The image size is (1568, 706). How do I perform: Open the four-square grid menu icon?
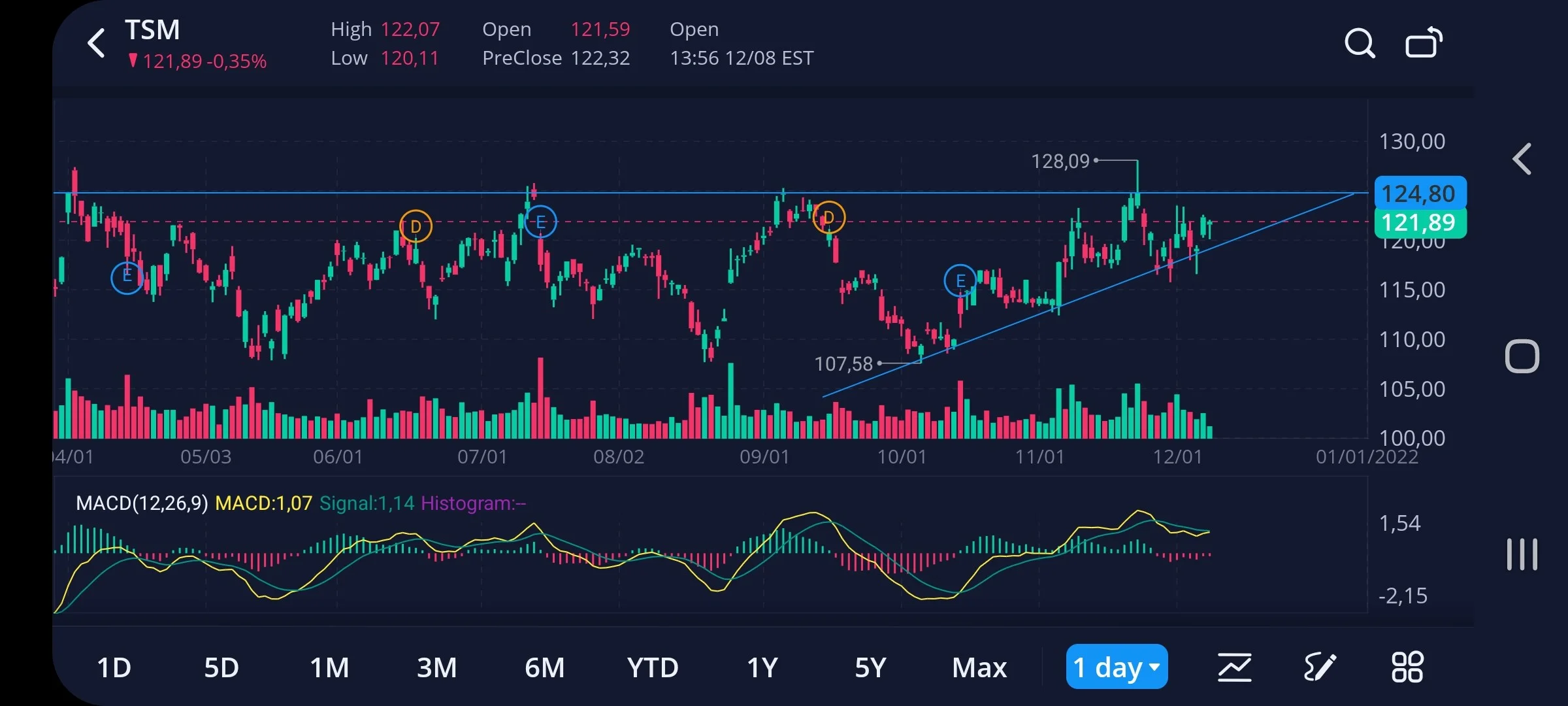pos(1407,667)
